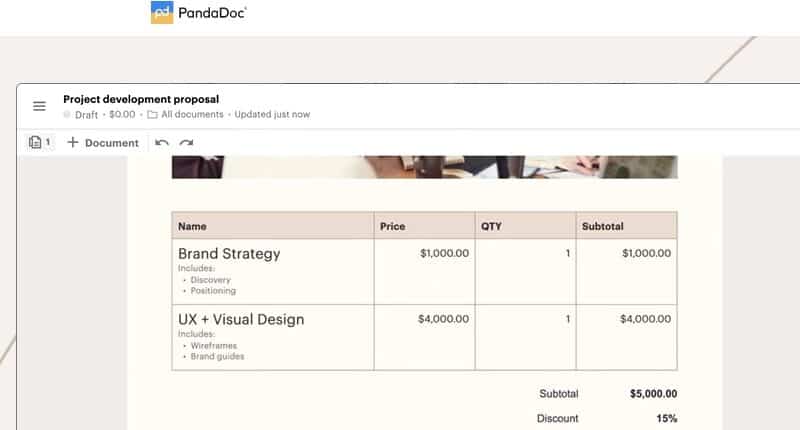800x430 pixels.
Task: Click the Brand Strategy item name
Action: 229,254
